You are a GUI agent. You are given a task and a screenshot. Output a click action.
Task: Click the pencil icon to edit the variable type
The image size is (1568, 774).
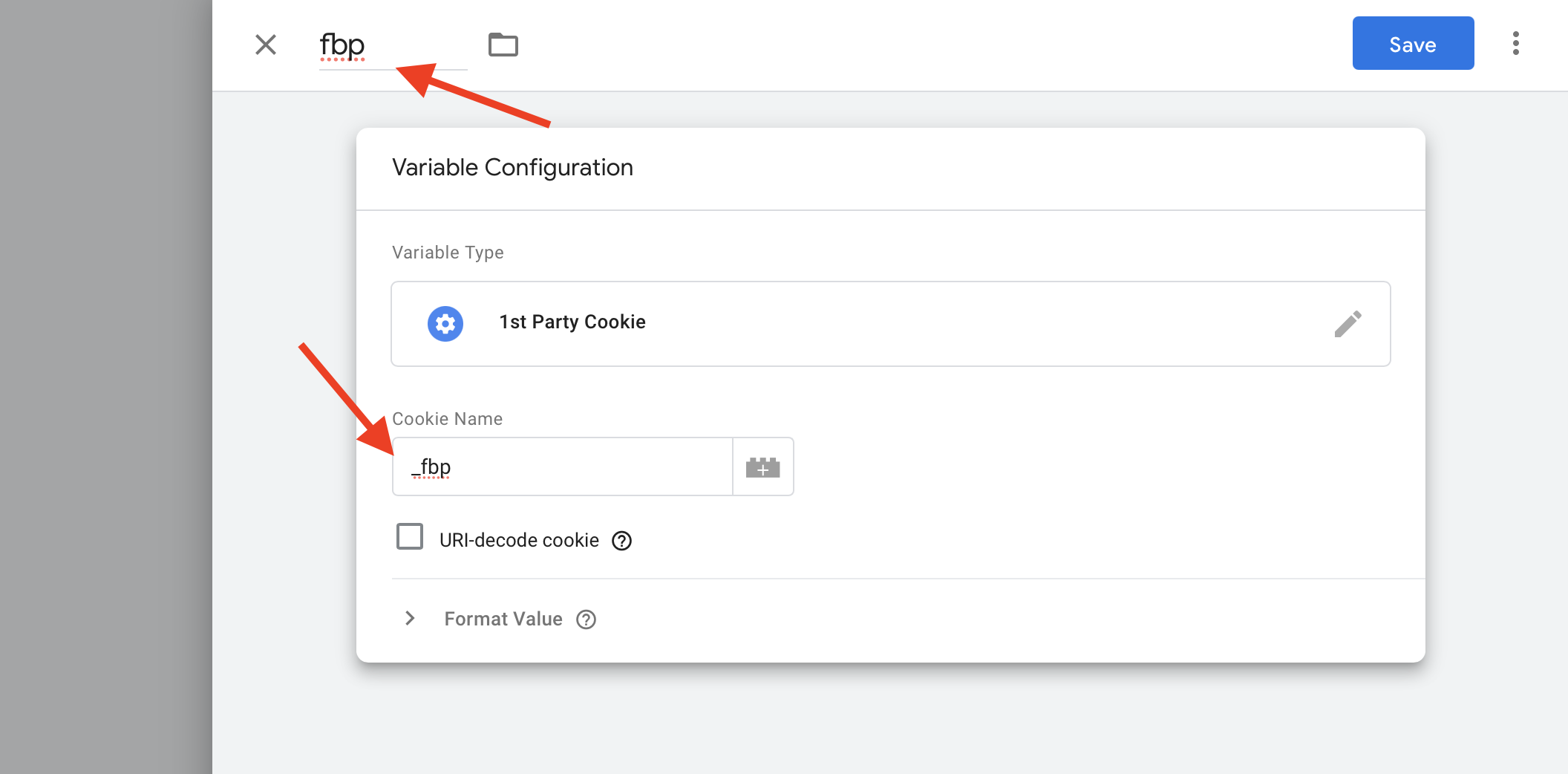(1347, 324)
